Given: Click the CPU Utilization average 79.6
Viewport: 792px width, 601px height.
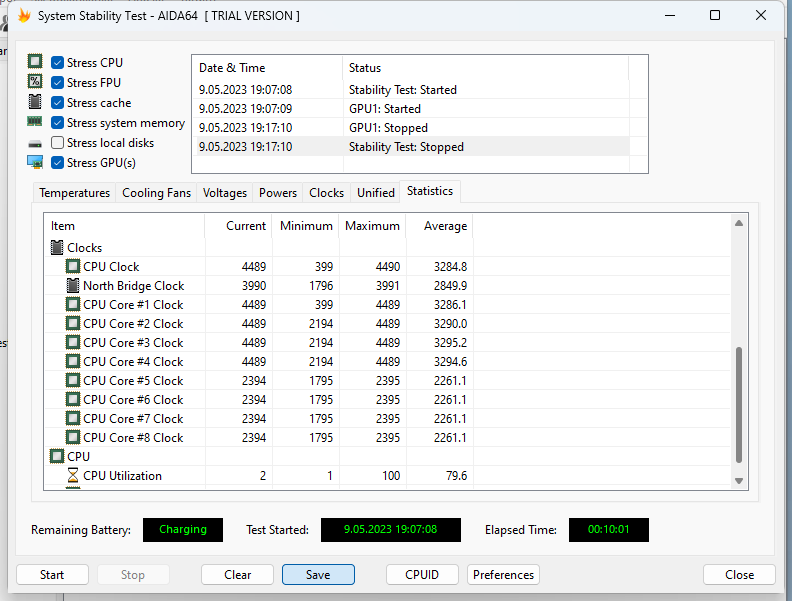Looking at the screenshot, I should pos(457,476).
